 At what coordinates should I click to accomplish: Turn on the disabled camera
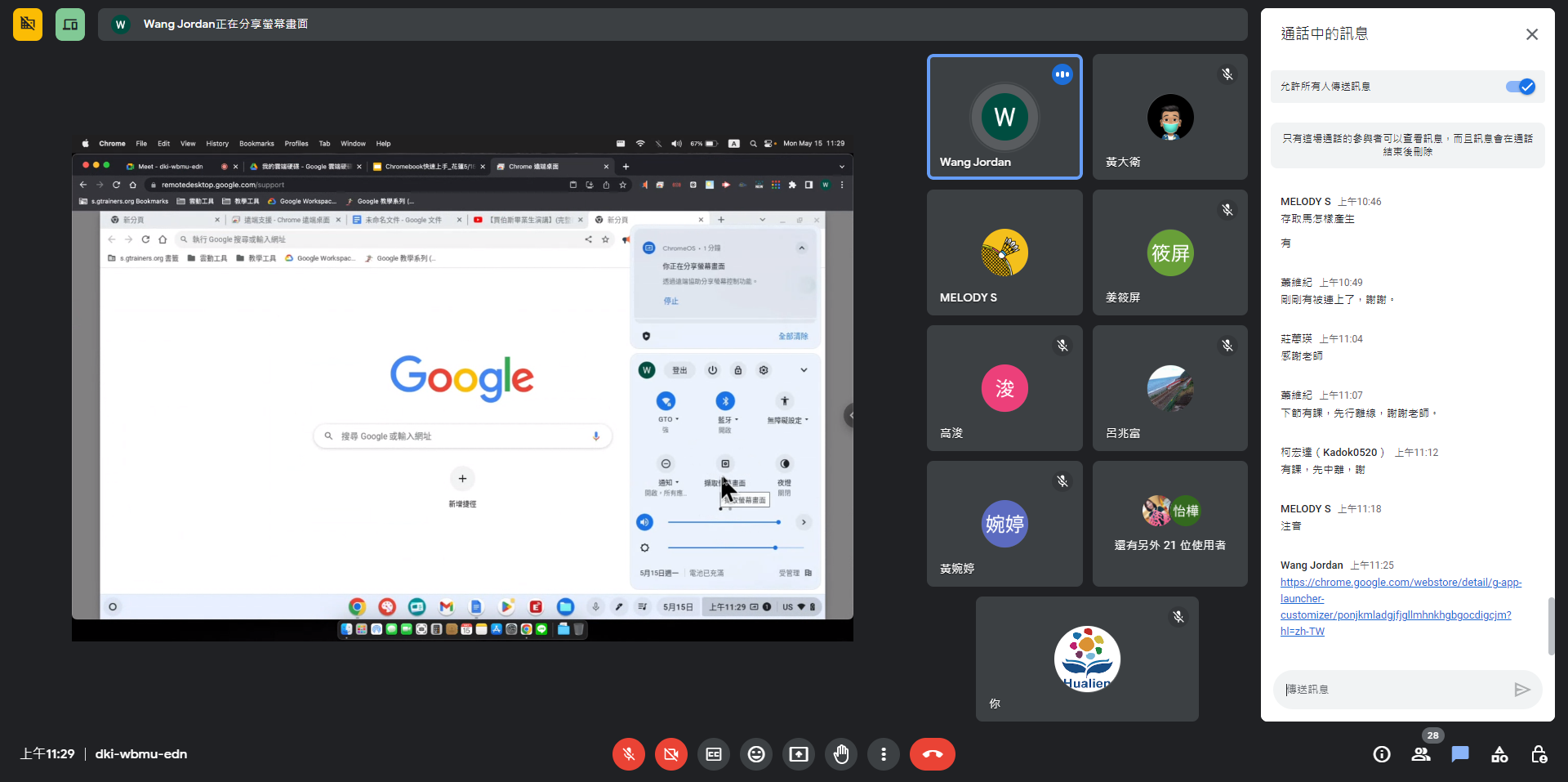point(670,754)
